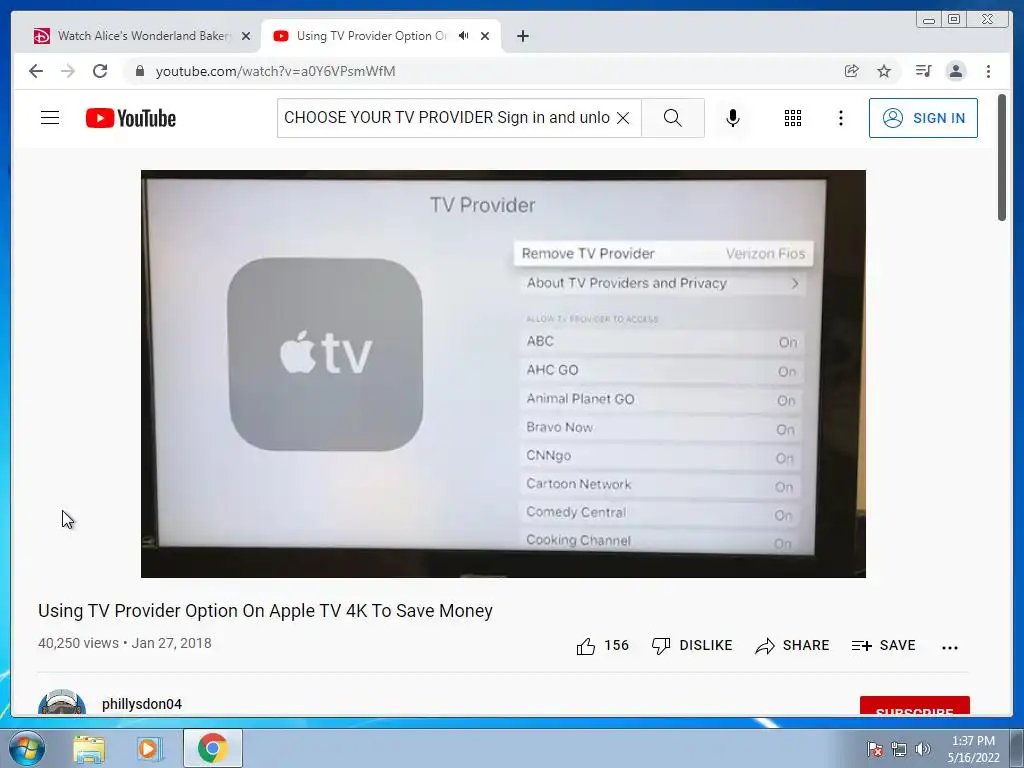1024x768 pixels.
Task: Submit search with the magnifier button
Action: tap(673, 118)
